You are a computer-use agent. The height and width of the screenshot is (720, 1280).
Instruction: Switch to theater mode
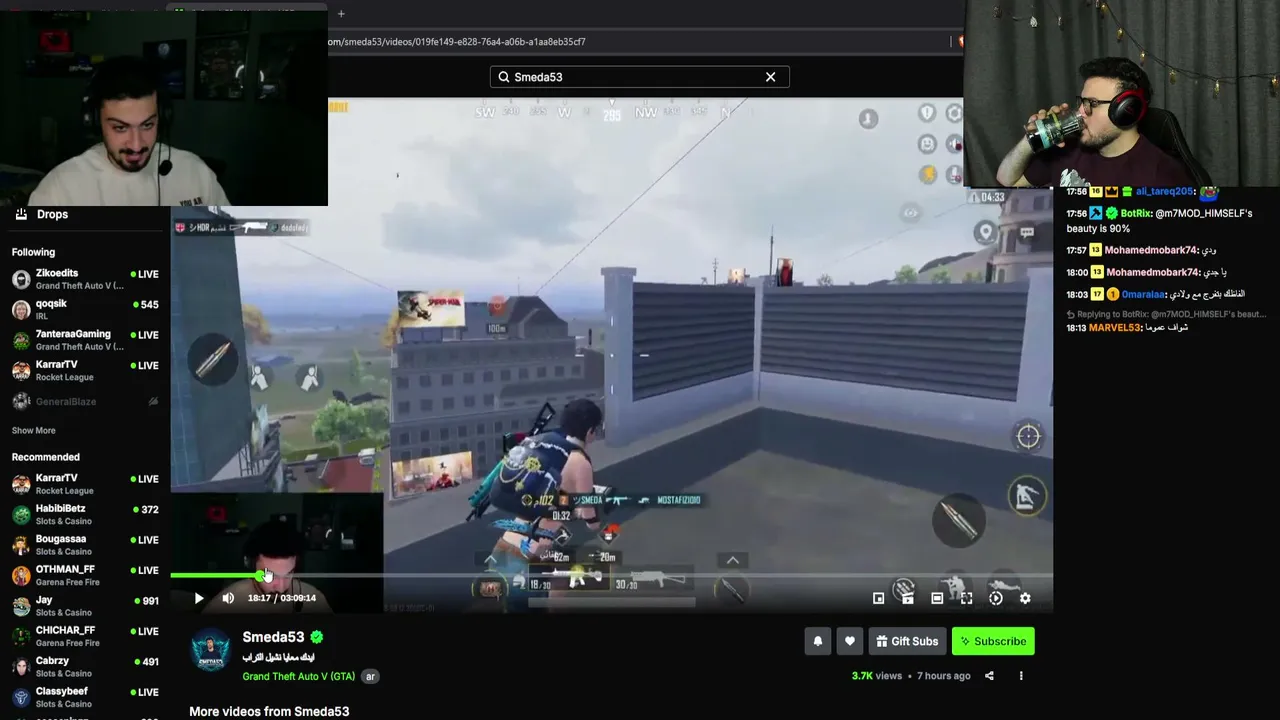937,598
